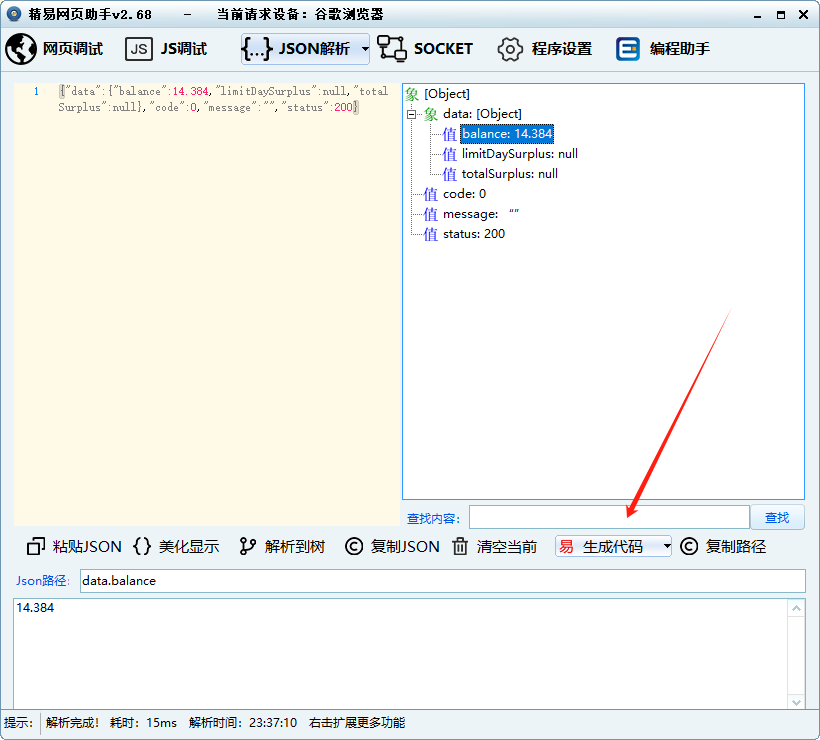Open the 生成代码 dropdown arrow
This screenshot has width=820, height=740.
(x=667, y=547)
